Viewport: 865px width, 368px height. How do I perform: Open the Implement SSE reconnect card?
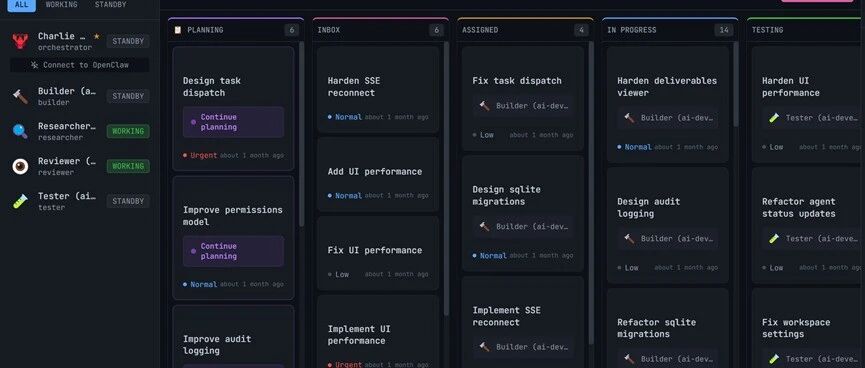point(522,322)
